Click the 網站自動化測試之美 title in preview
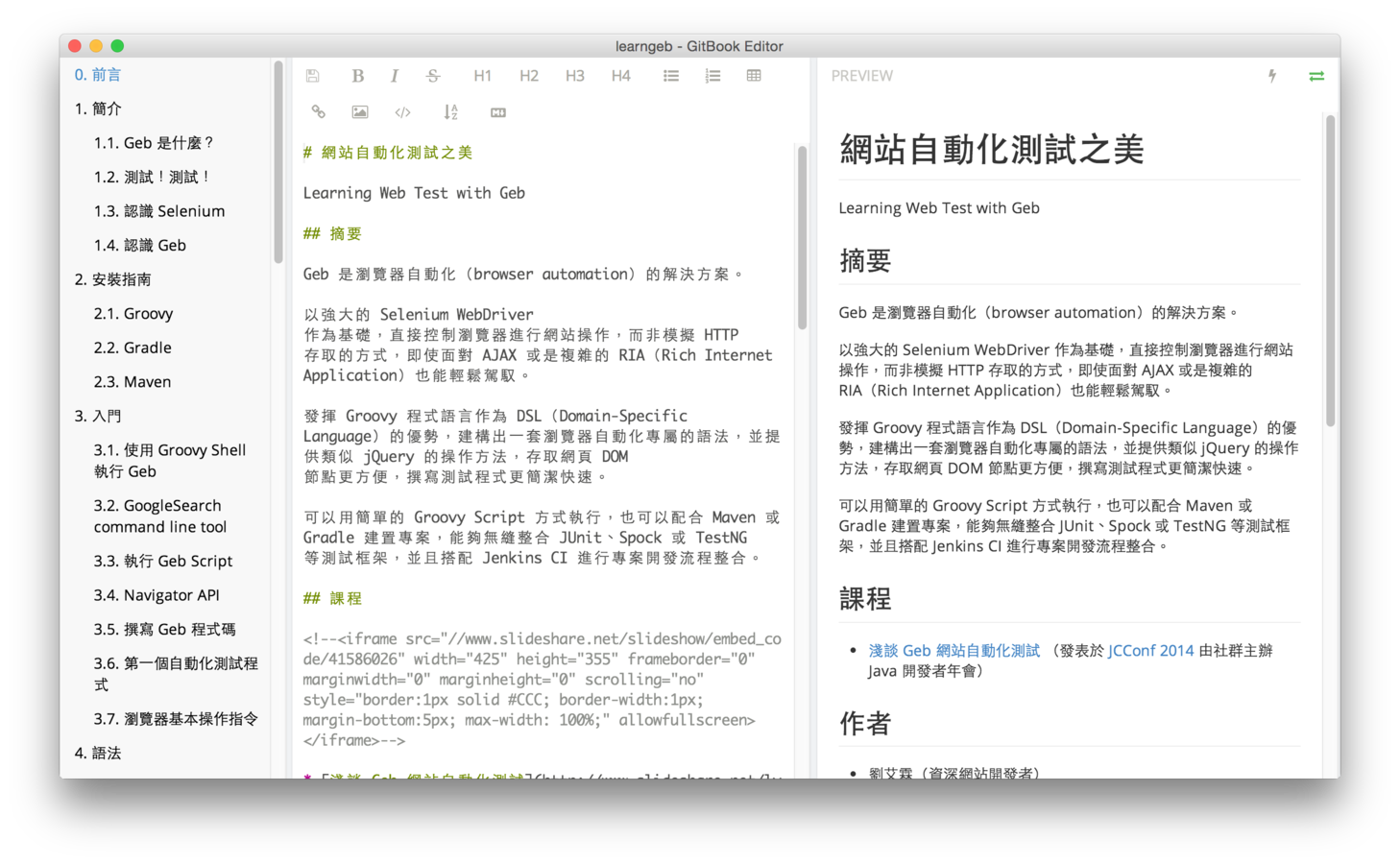This screenshot has width=1400, height=864. (x=992, y=150)
